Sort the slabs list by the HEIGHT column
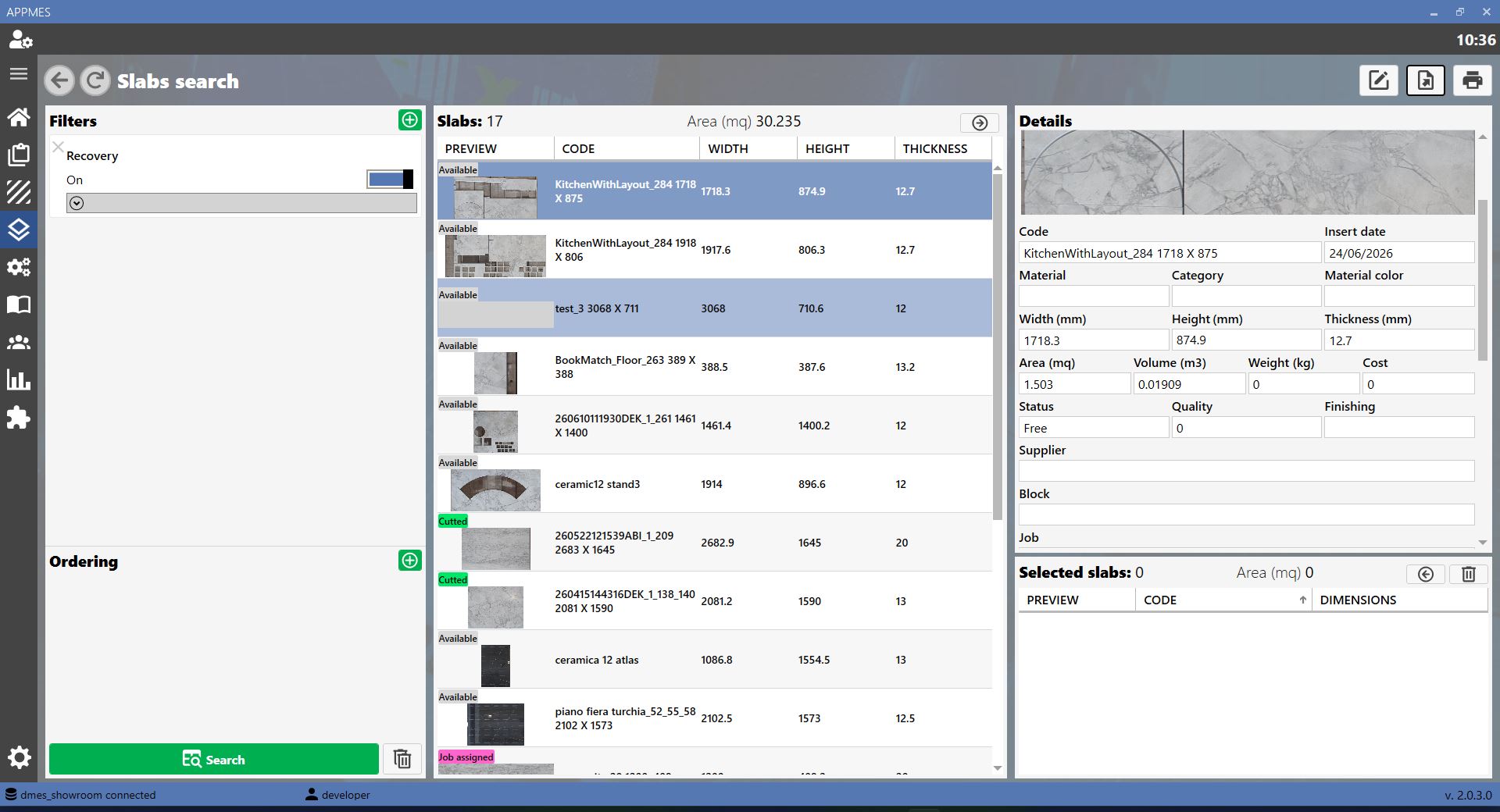Viewport: 1500px width, 812px height. pos(846,148)
